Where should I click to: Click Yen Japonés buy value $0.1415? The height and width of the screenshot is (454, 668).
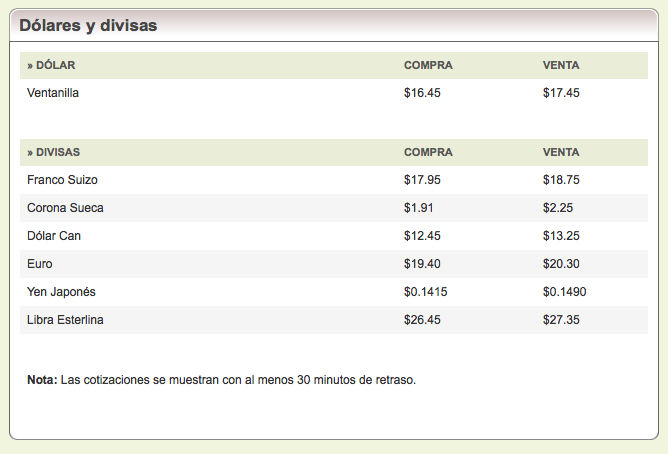pos(425,291)
